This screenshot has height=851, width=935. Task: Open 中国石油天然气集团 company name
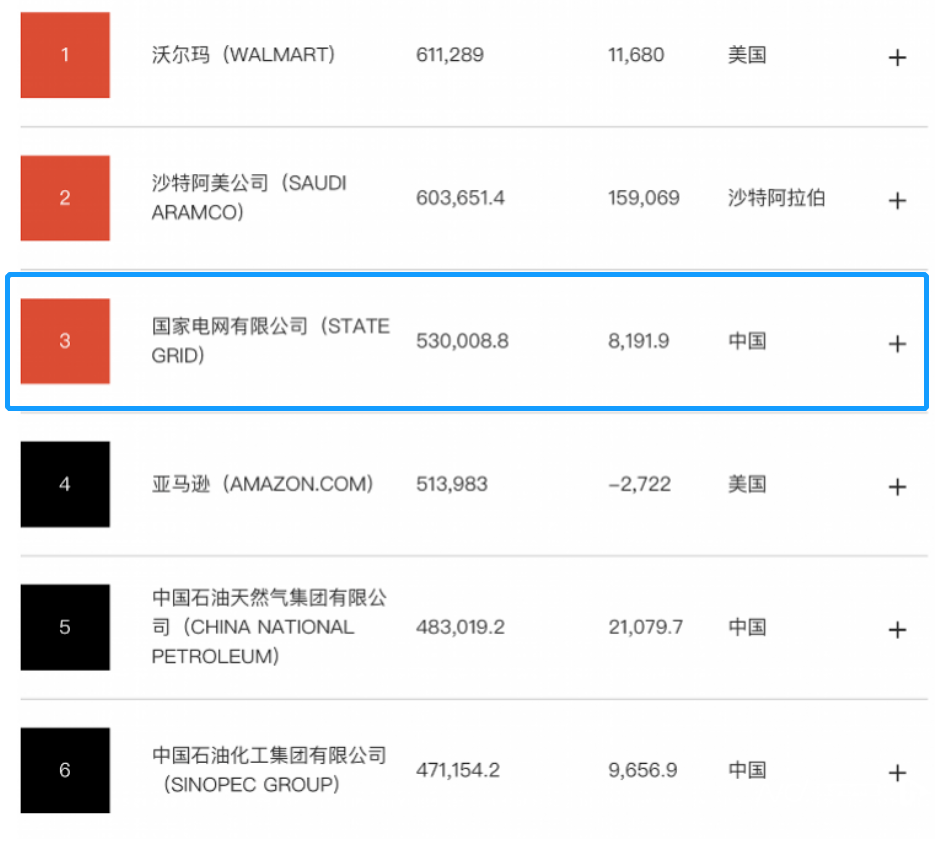click(269, 627)
